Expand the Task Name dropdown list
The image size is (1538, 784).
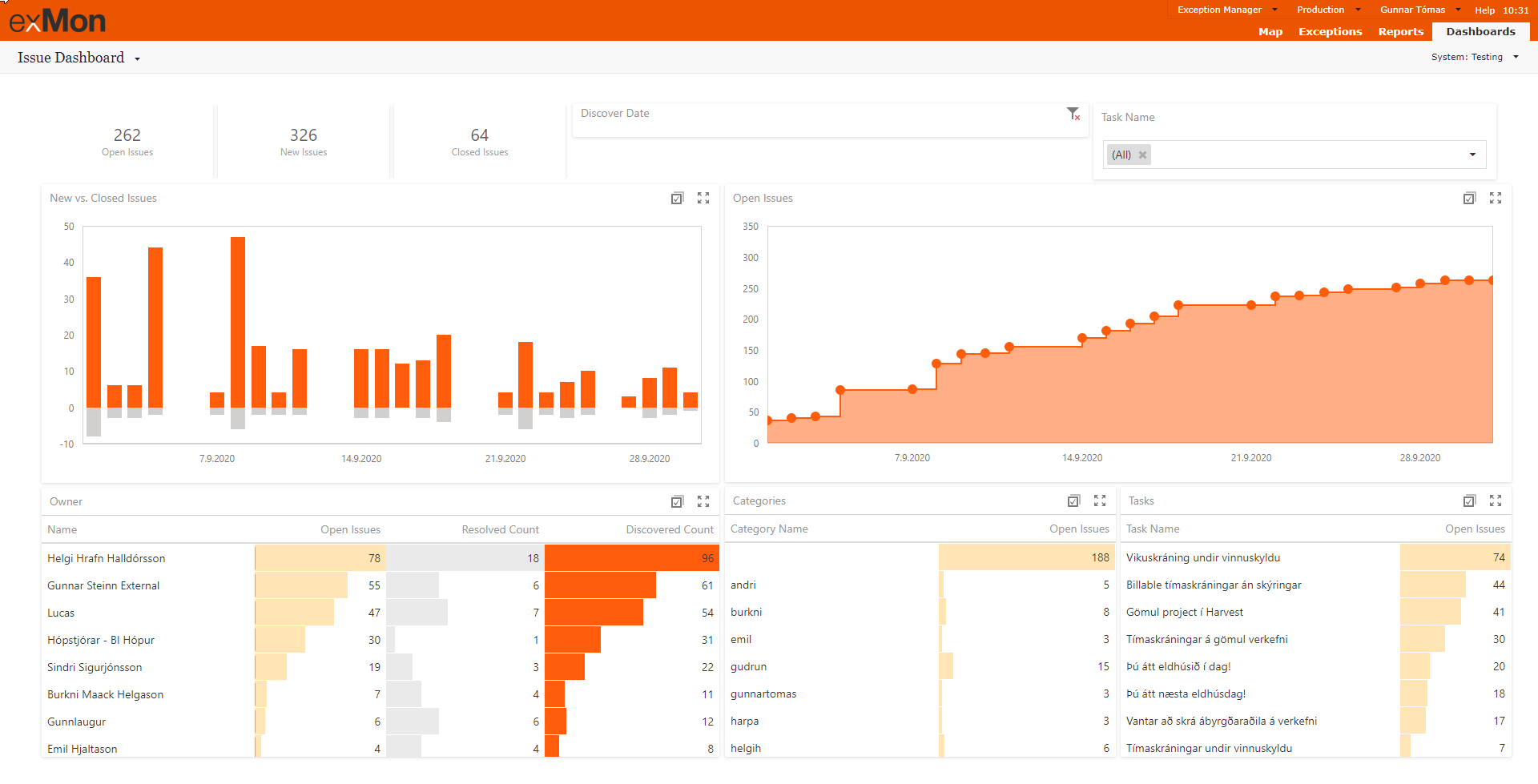point(1472,154)
